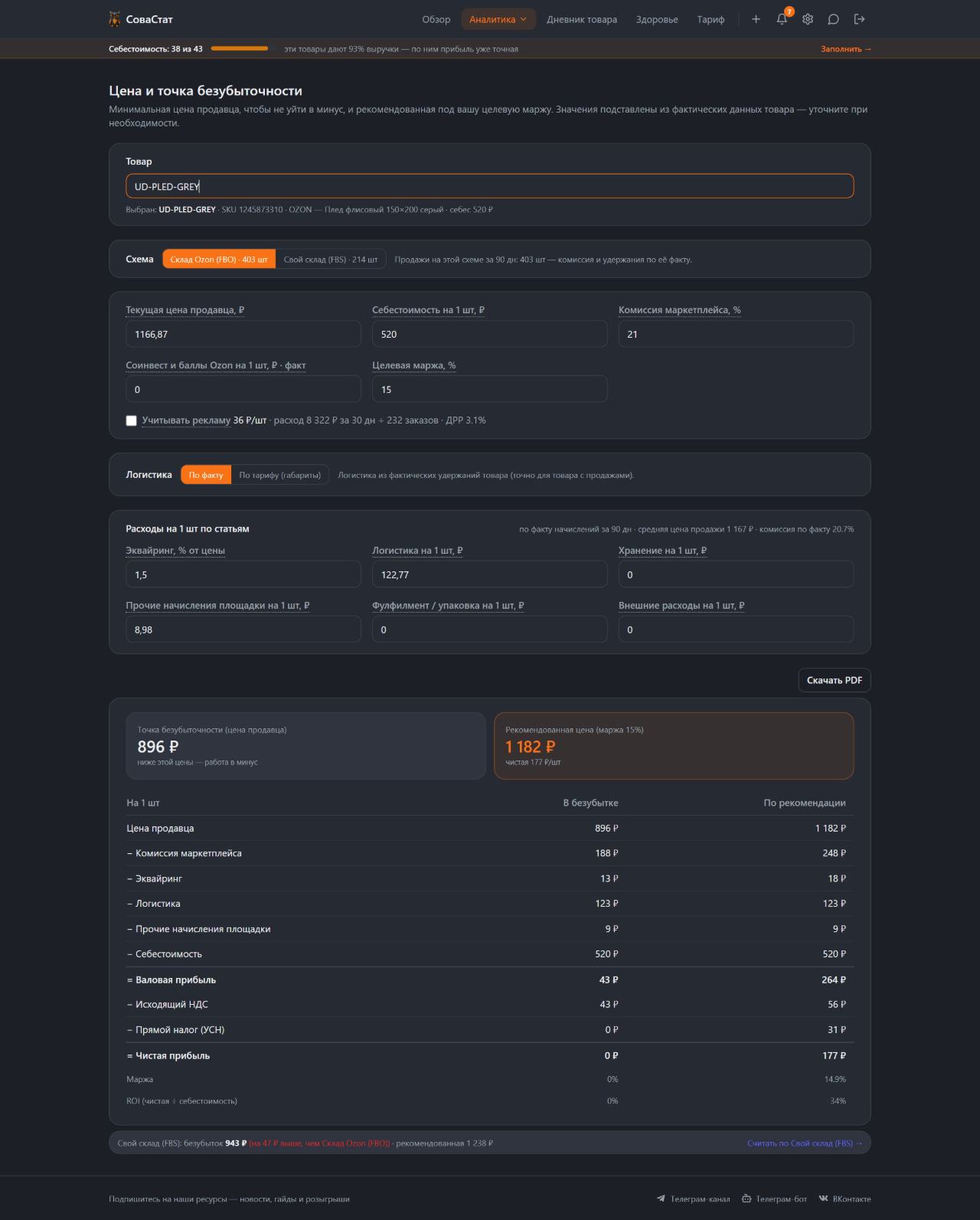Click Чистая прибыль row label
Screen dimensions: 980x1220
coord(168,1055)
